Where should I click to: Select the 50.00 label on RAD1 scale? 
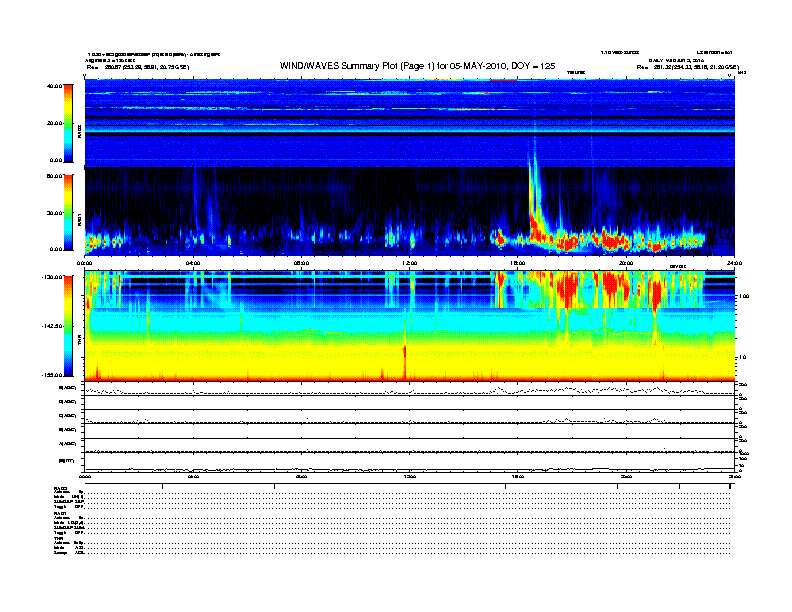click(x=54, y=175)
